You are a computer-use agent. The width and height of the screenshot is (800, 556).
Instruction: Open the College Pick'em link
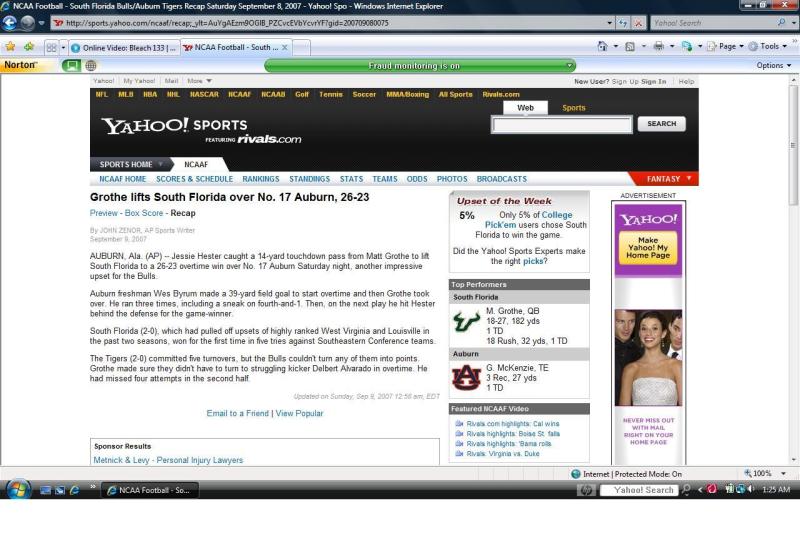pos(529,220)
